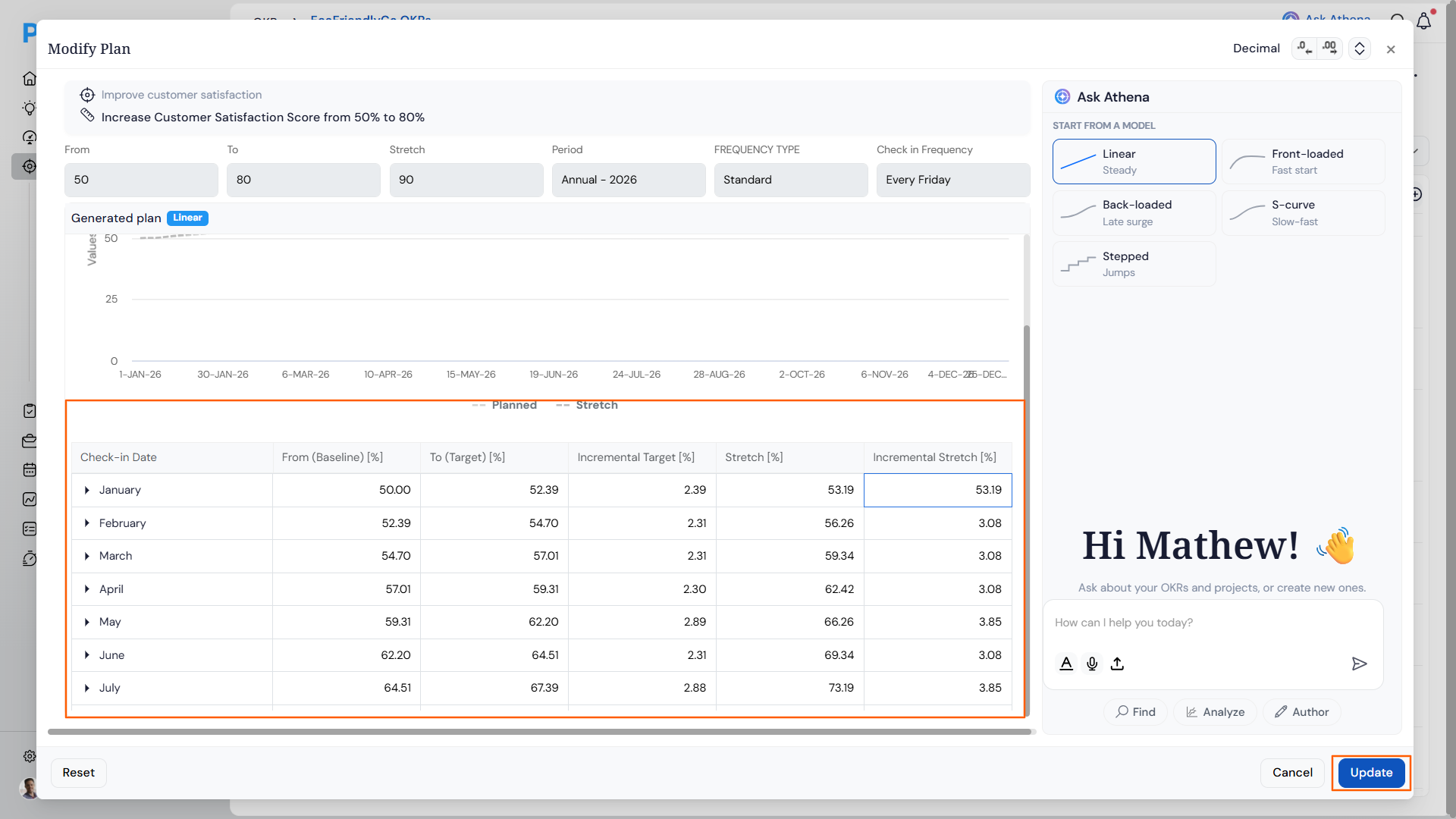
Task: Open the OKR target sidebar icon
Action: coord(30,166)
